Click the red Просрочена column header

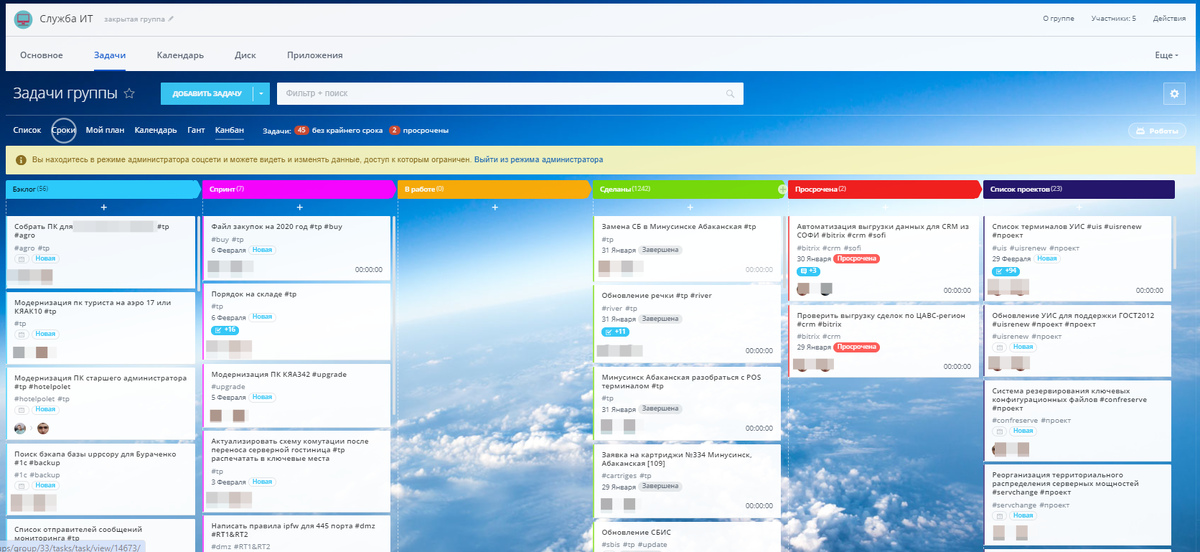point(884,188)
